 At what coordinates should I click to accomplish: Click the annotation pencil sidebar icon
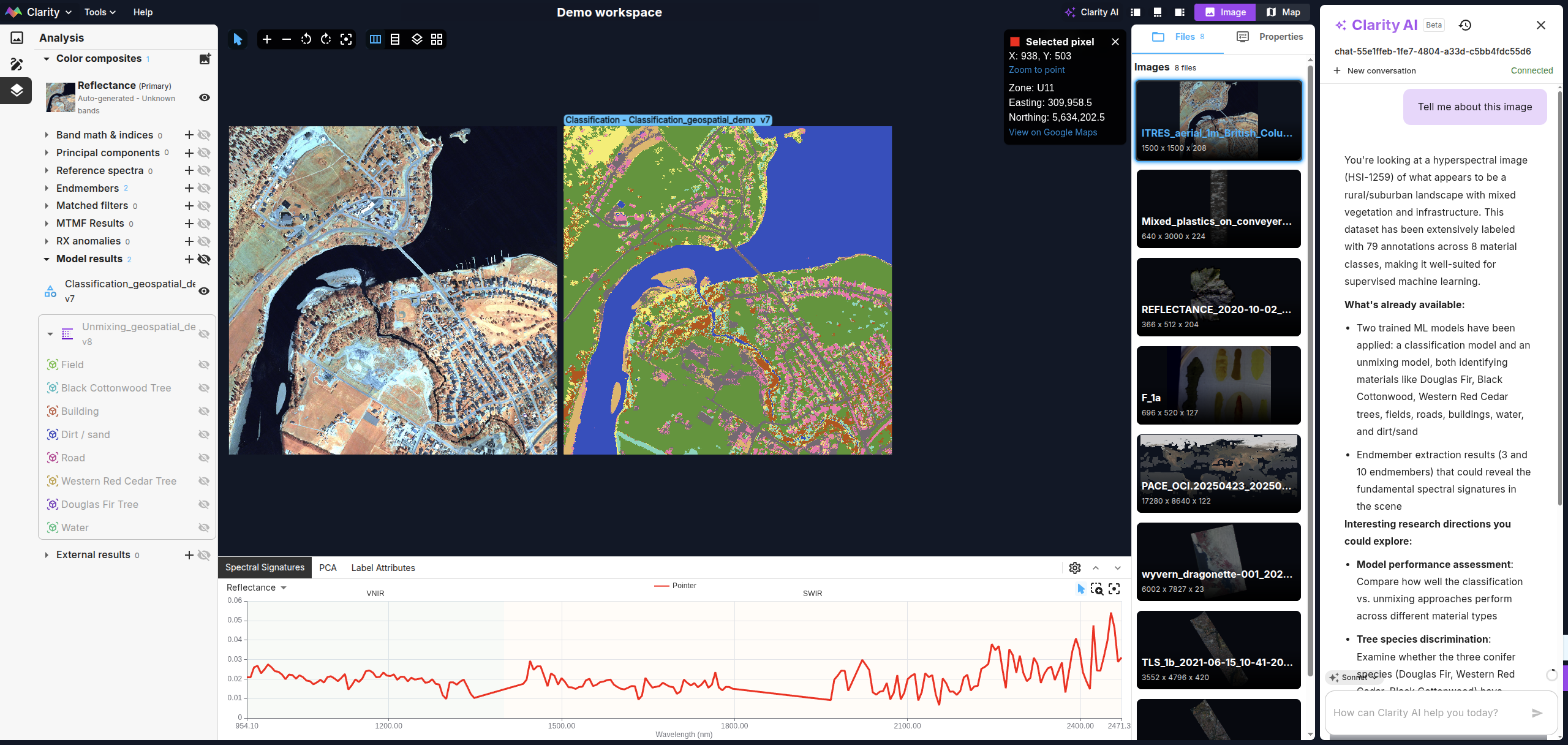click(17, 64)
